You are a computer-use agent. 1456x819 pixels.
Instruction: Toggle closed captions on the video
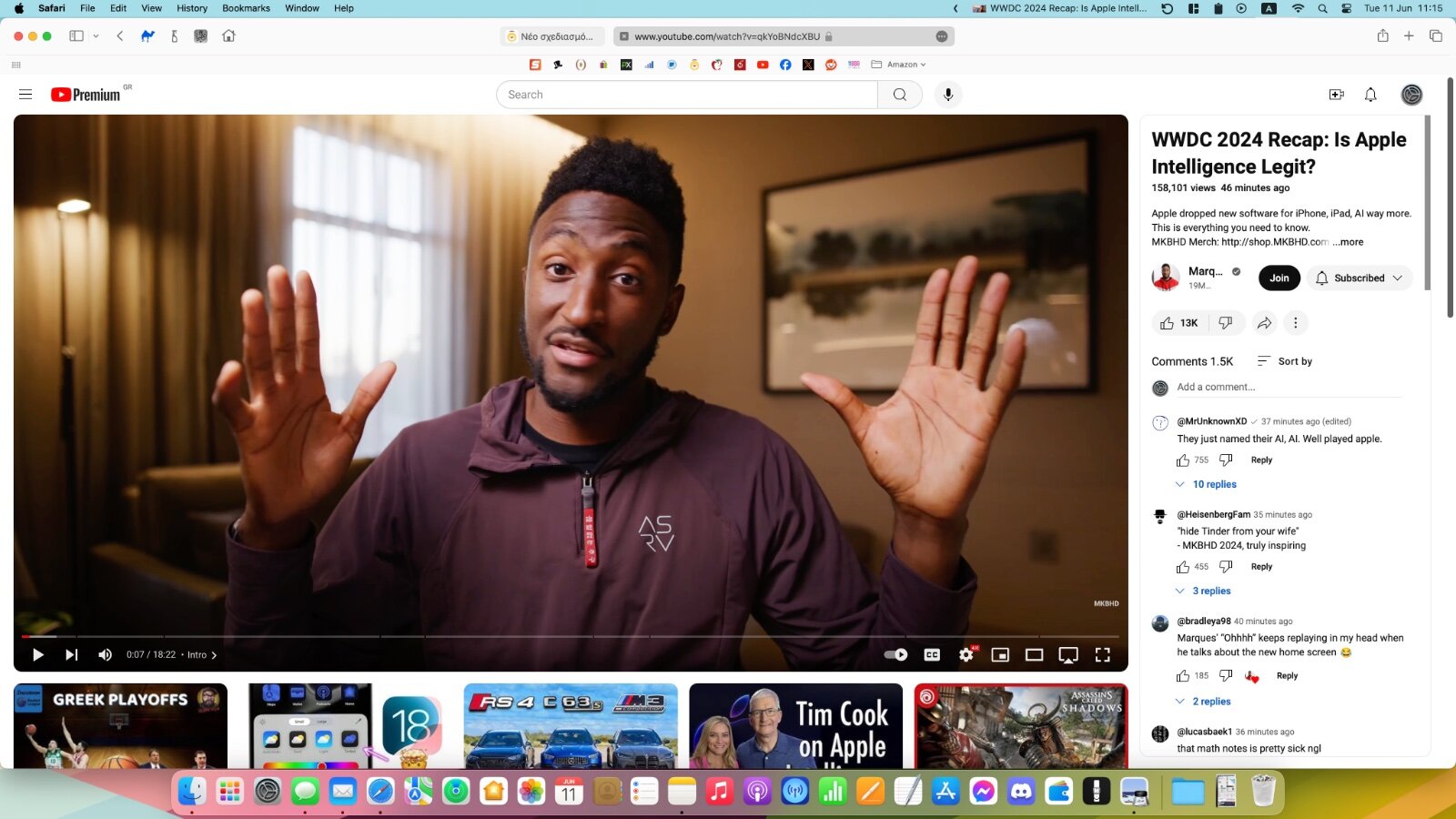(x=932, y=654)
